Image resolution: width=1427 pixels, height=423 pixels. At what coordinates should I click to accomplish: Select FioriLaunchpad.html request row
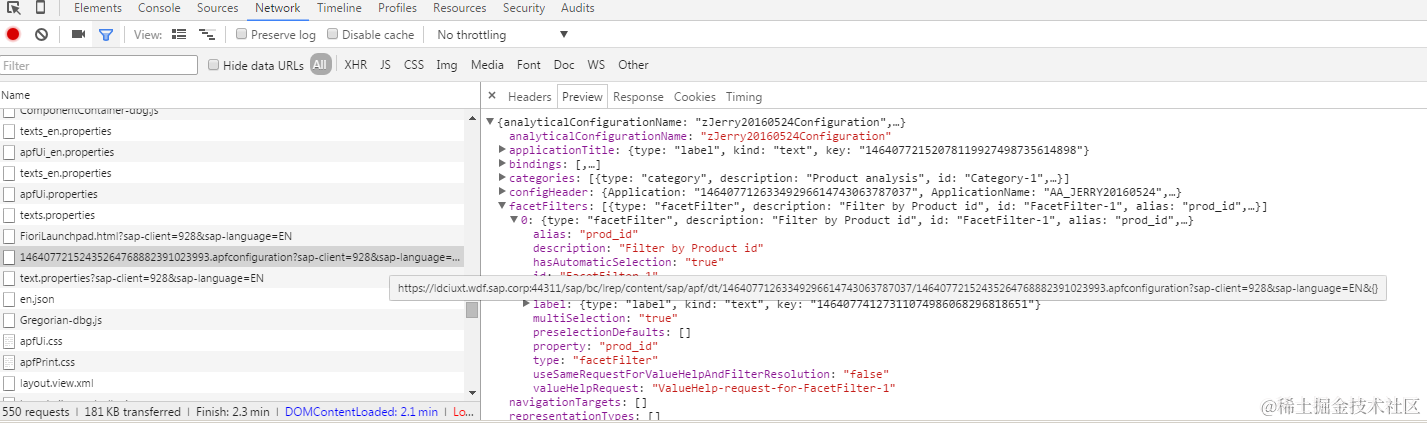pos(232,236)
